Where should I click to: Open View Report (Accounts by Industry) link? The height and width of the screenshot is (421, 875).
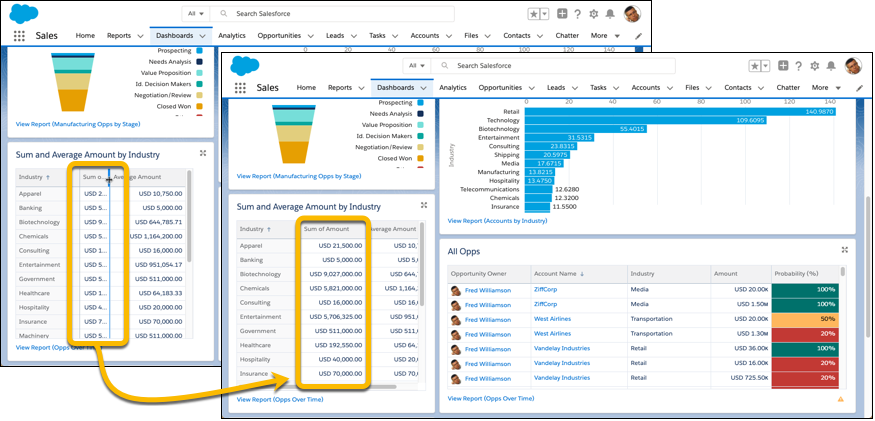pyautogui.click(x=497, y=221)
